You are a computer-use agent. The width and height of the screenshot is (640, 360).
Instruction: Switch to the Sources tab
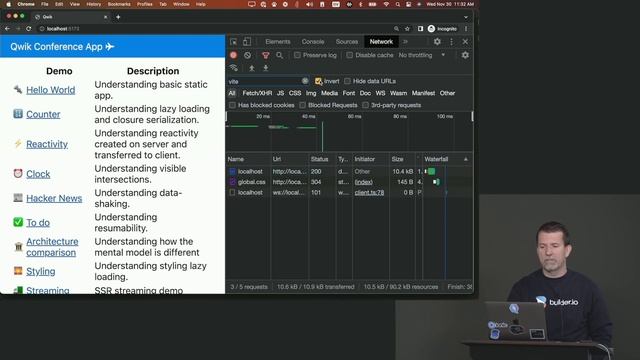coord(347,42)
